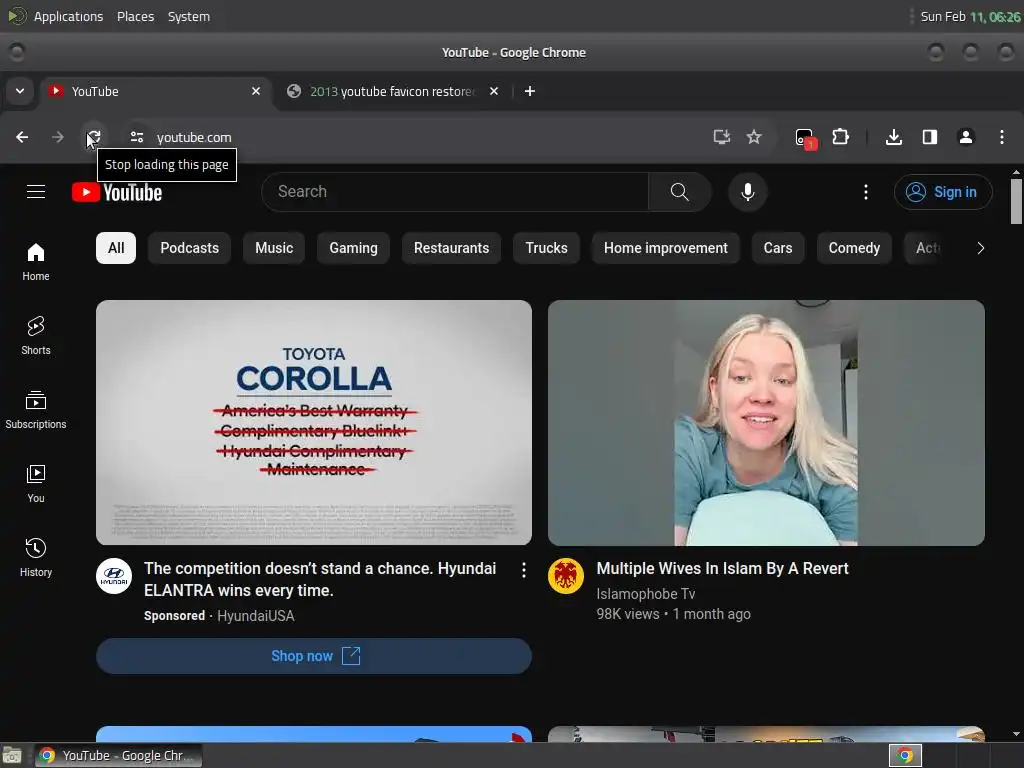This screenshot has width=1024, height=768.
Task: Click the Islamophobe Tv channel avatar
Action: (566, 576)
